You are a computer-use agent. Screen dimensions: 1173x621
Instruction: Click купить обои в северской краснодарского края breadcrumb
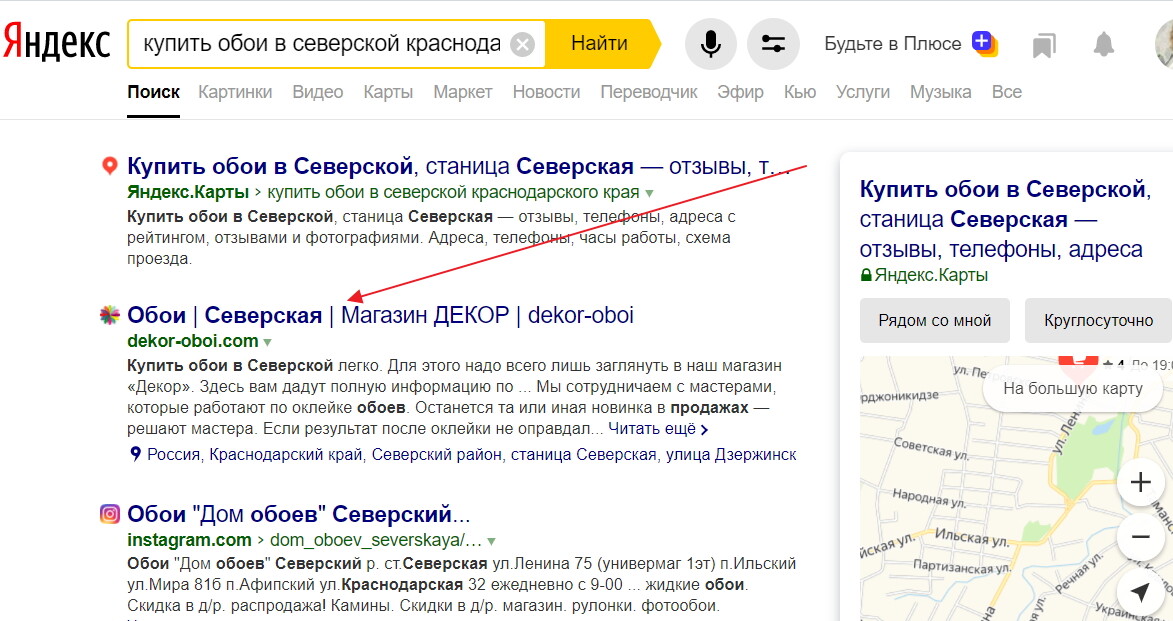(x=453, y=192)
